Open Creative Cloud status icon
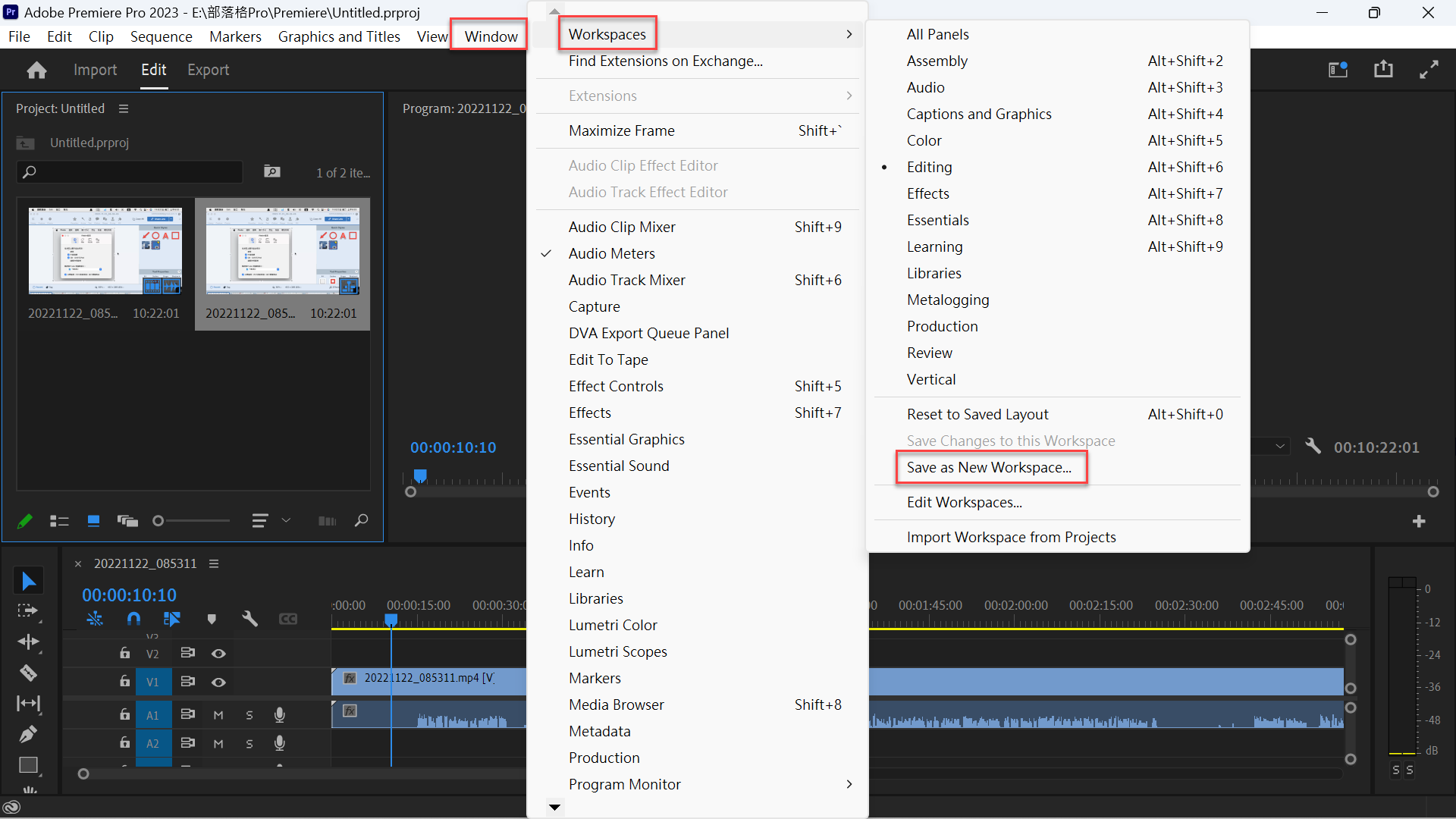The image size is (1456, 819). click(11, 808)
